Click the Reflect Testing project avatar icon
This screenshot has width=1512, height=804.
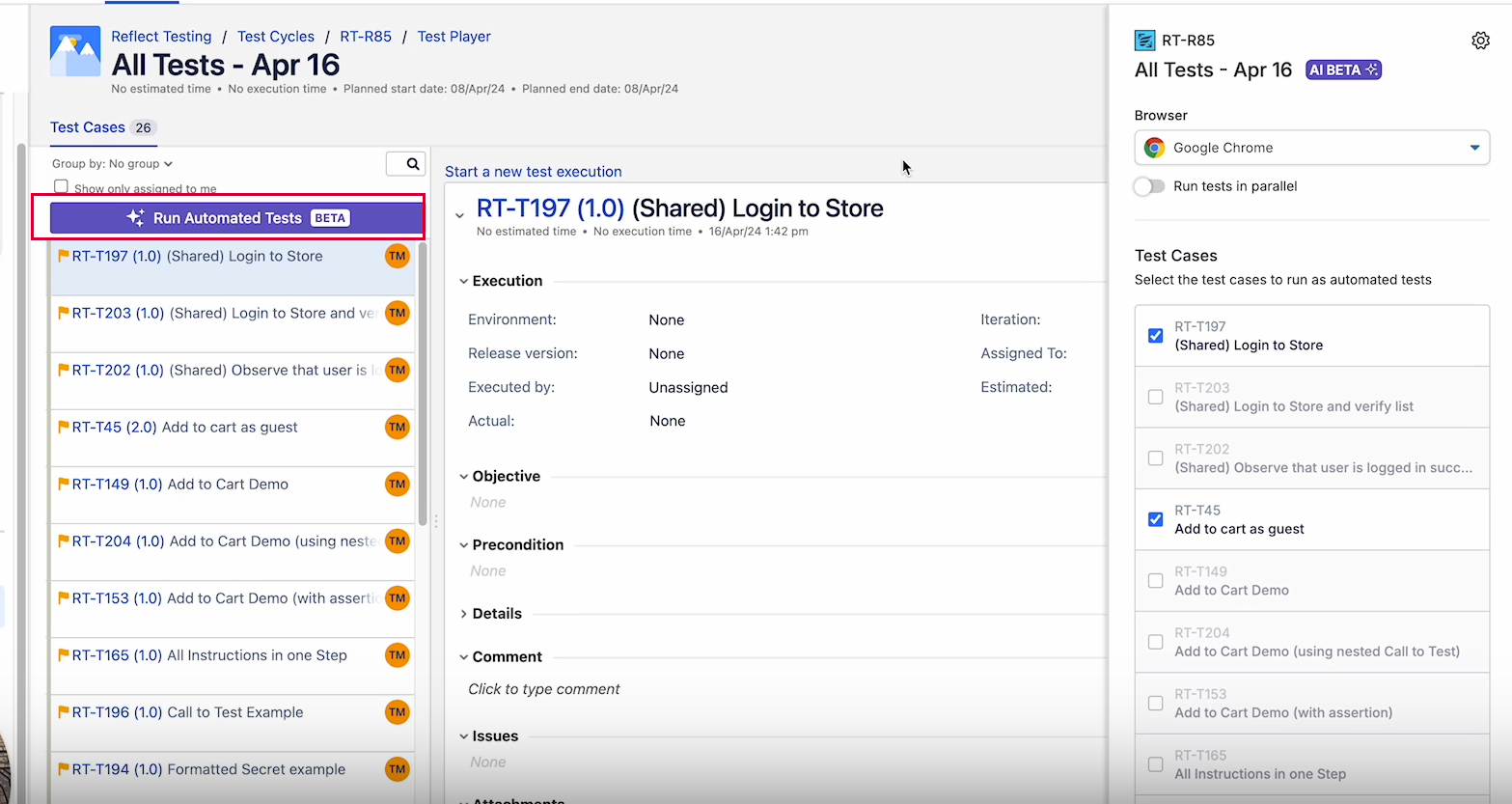[75, 52]
